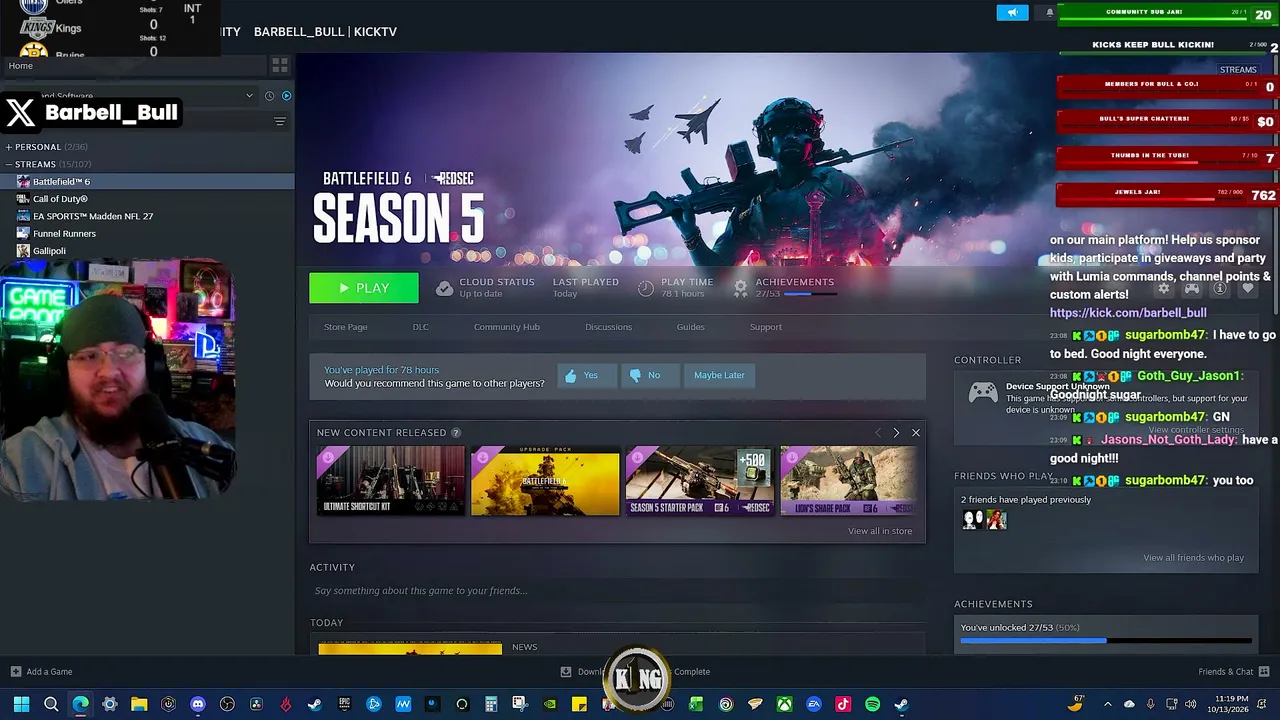Show game info icon
This screenshot has width=1280, height=720.
point(1219,288)
